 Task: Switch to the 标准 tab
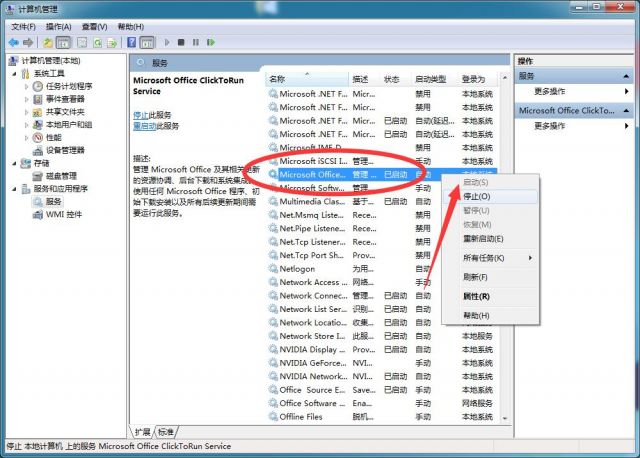(x=166, y=431)
